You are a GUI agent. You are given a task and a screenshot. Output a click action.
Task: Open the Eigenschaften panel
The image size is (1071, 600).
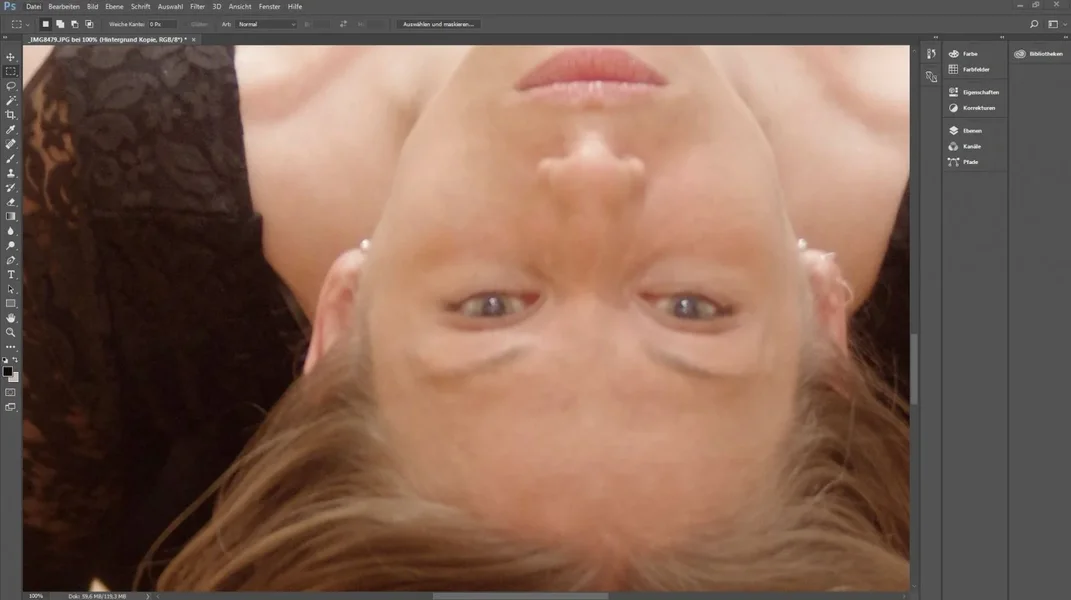975,92
